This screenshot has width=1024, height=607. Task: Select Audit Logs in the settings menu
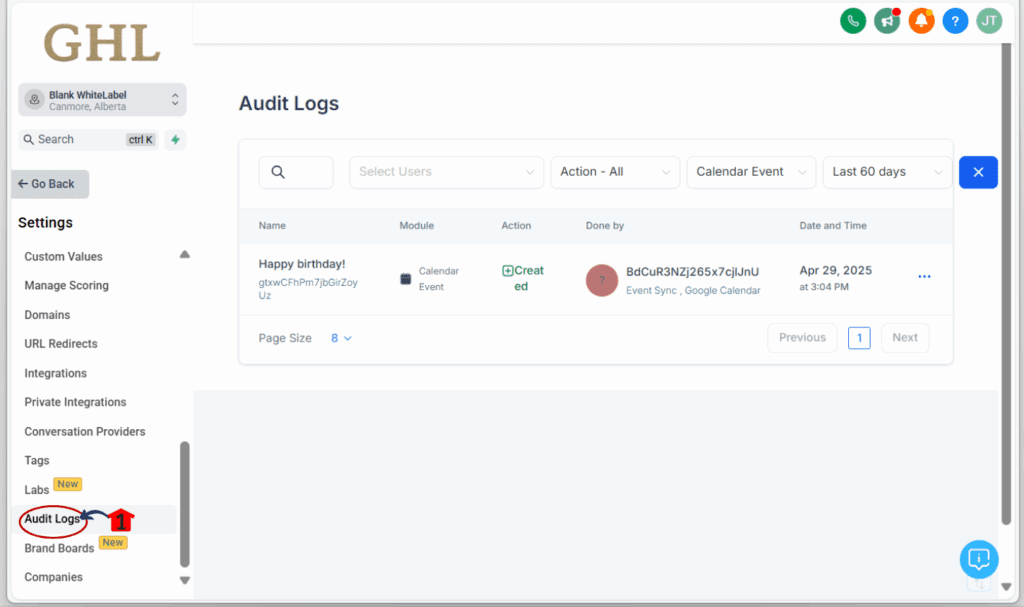click(x=52, y=519)
